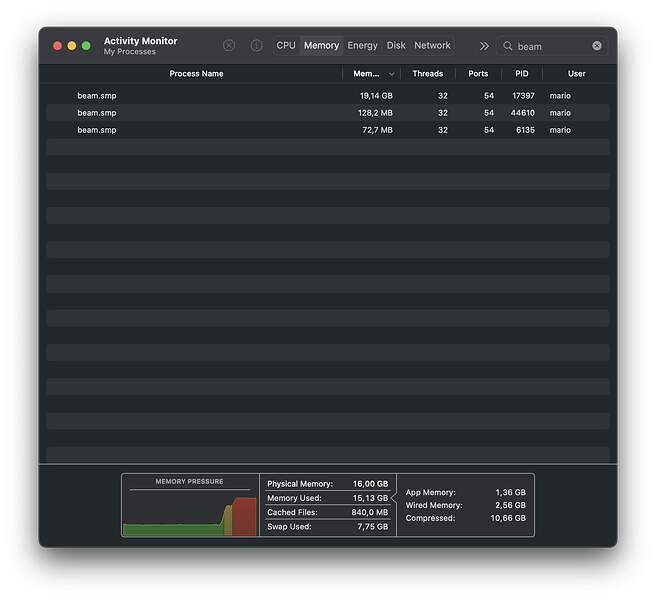
Task: Sort by the Process Name column
Action: pos(196,74)
